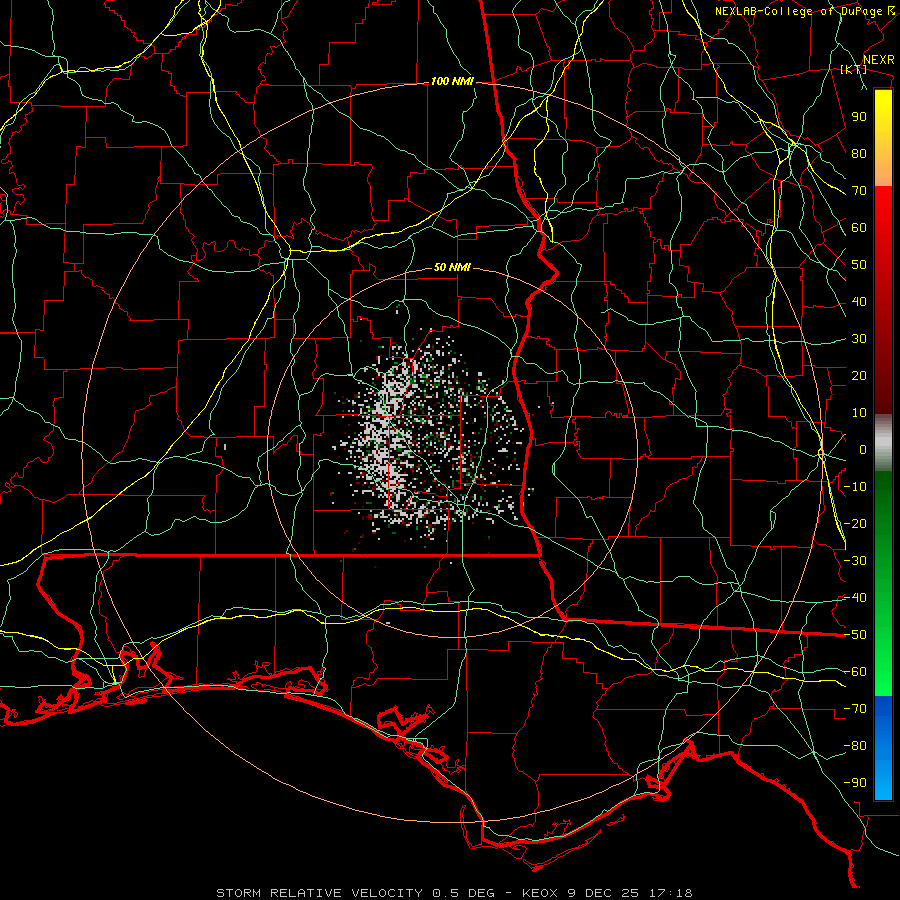Click the positive 30 scale value
900x900 pixels.
click(859, 339)
